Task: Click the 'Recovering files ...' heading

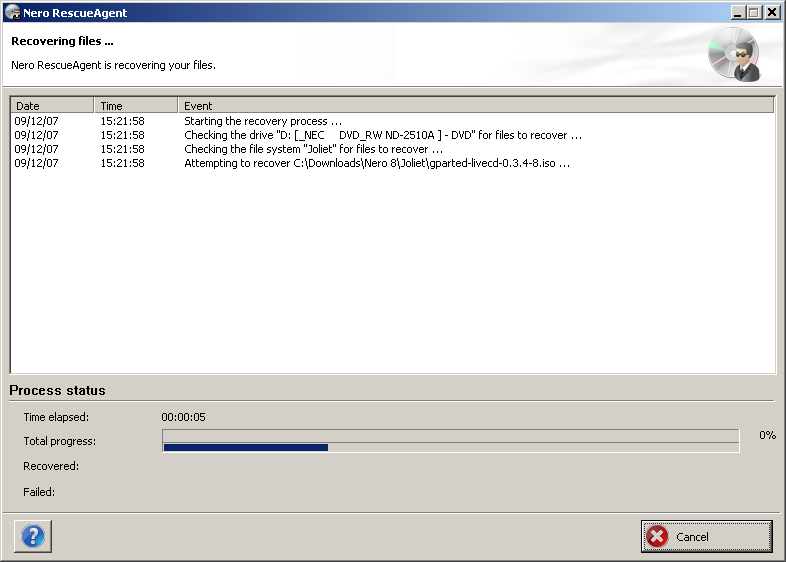Action: click(62, 41)
